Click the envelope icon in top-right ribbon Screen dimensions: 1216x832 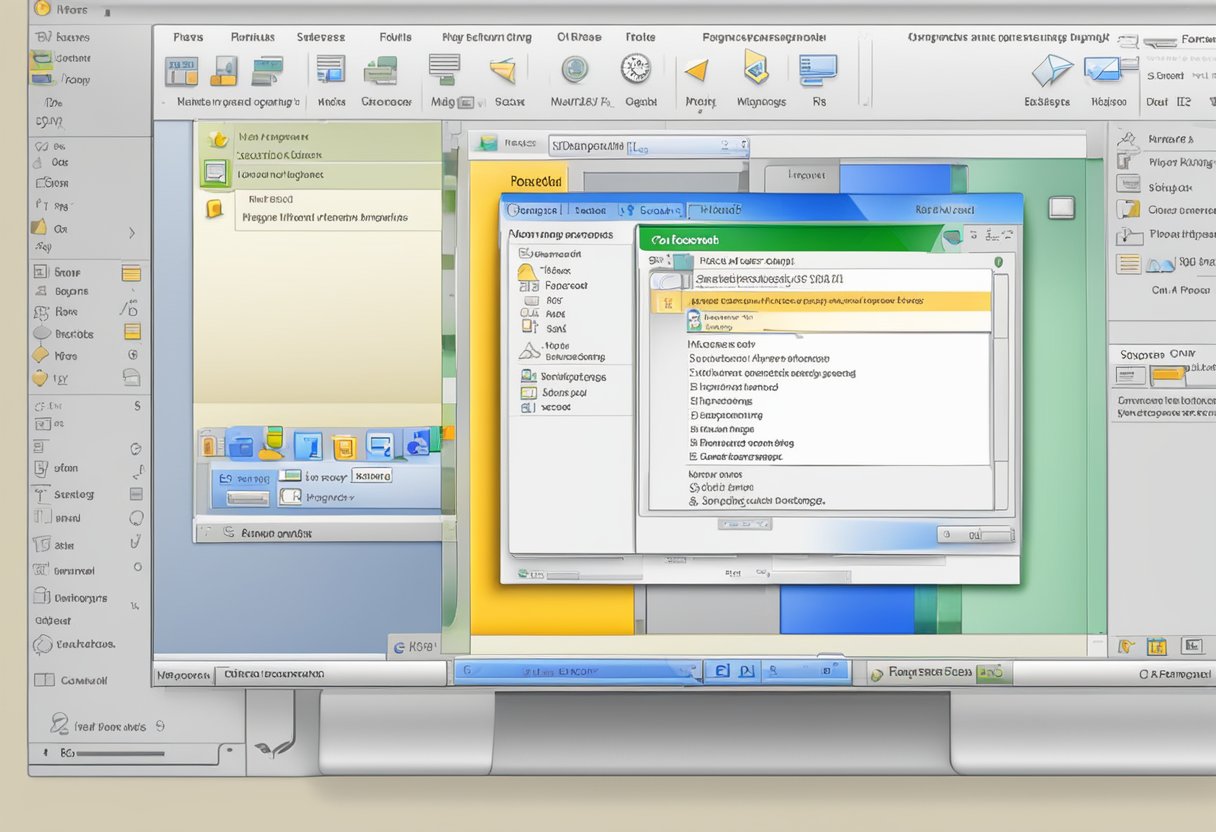point(1050,70)
